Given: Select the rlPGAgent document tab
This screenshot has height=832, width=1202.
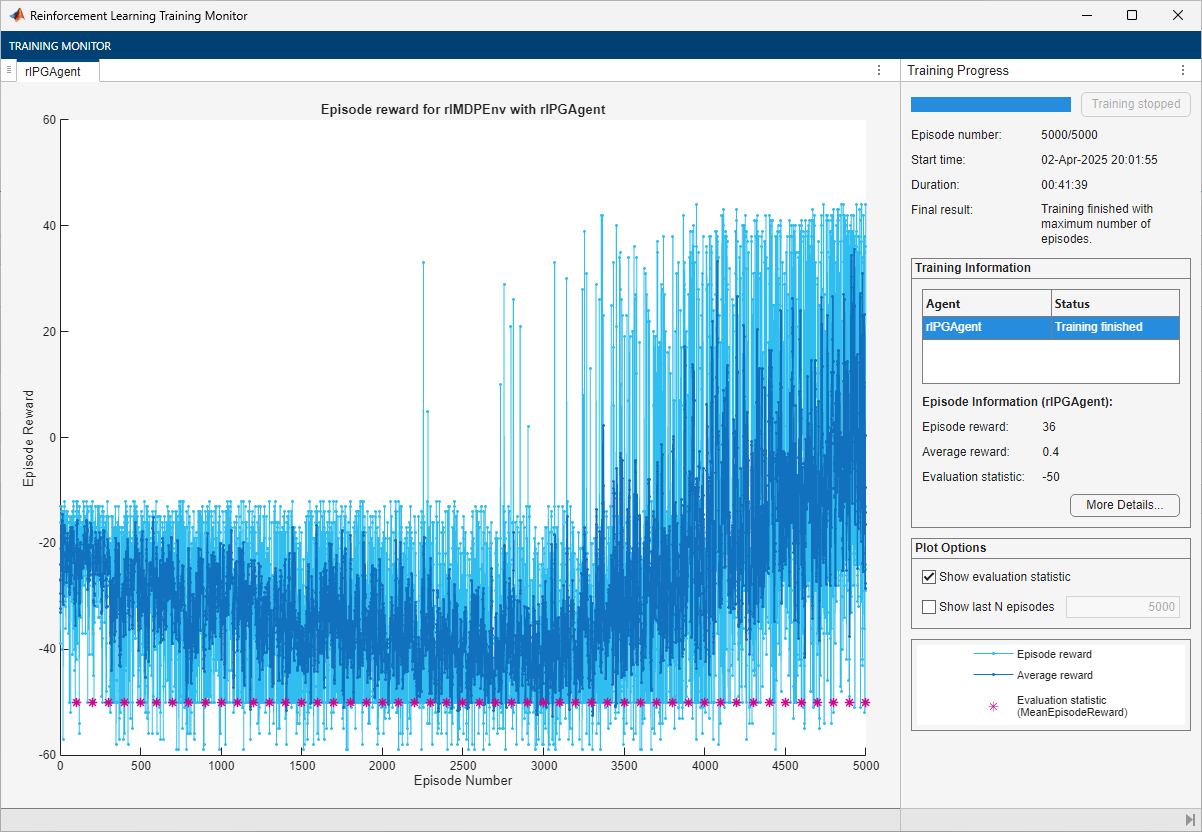Looking at the screenshot, I should [x=53, y=71].
